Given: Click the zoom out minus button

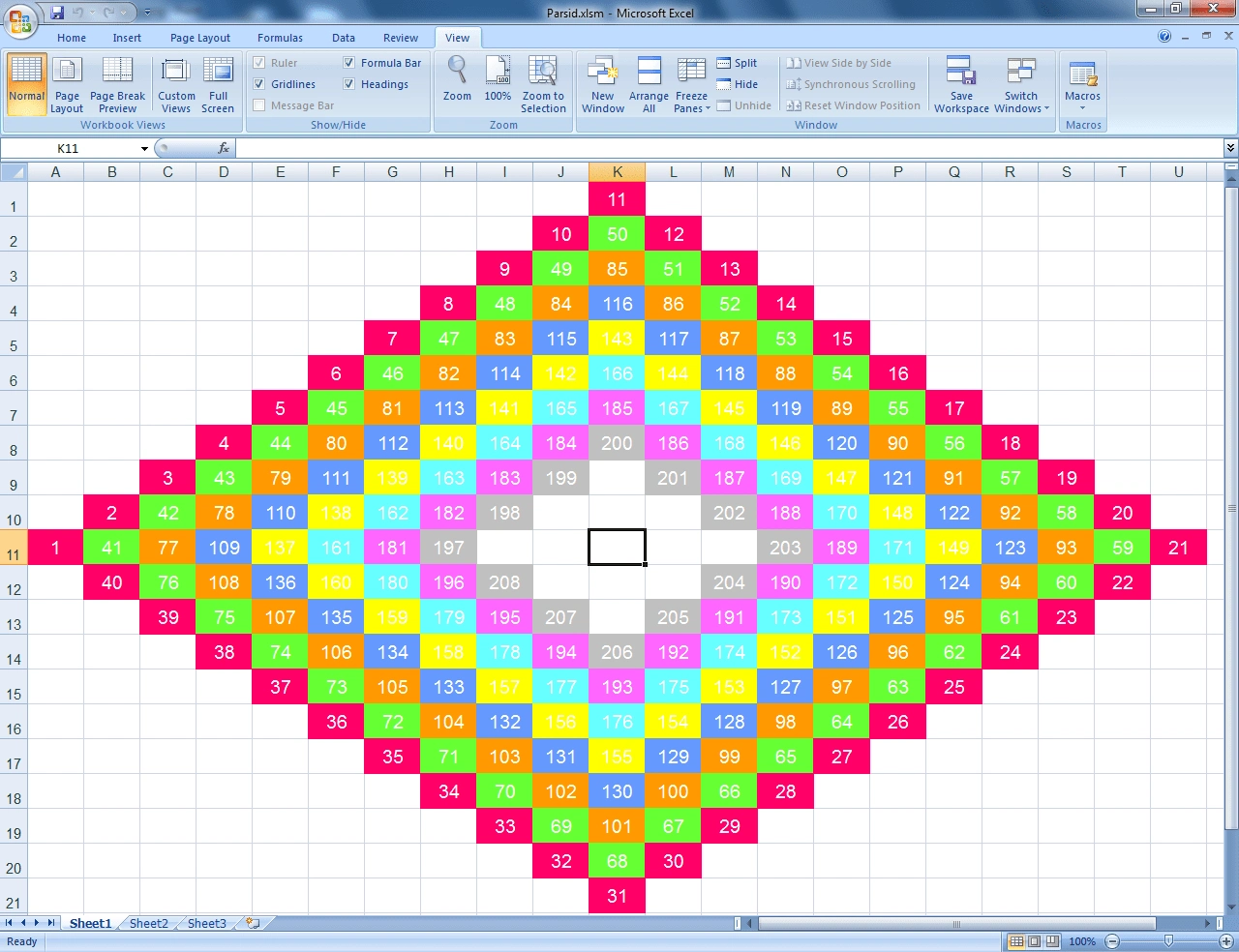Looking at the screenshot, I should [x=1112, y=941].
